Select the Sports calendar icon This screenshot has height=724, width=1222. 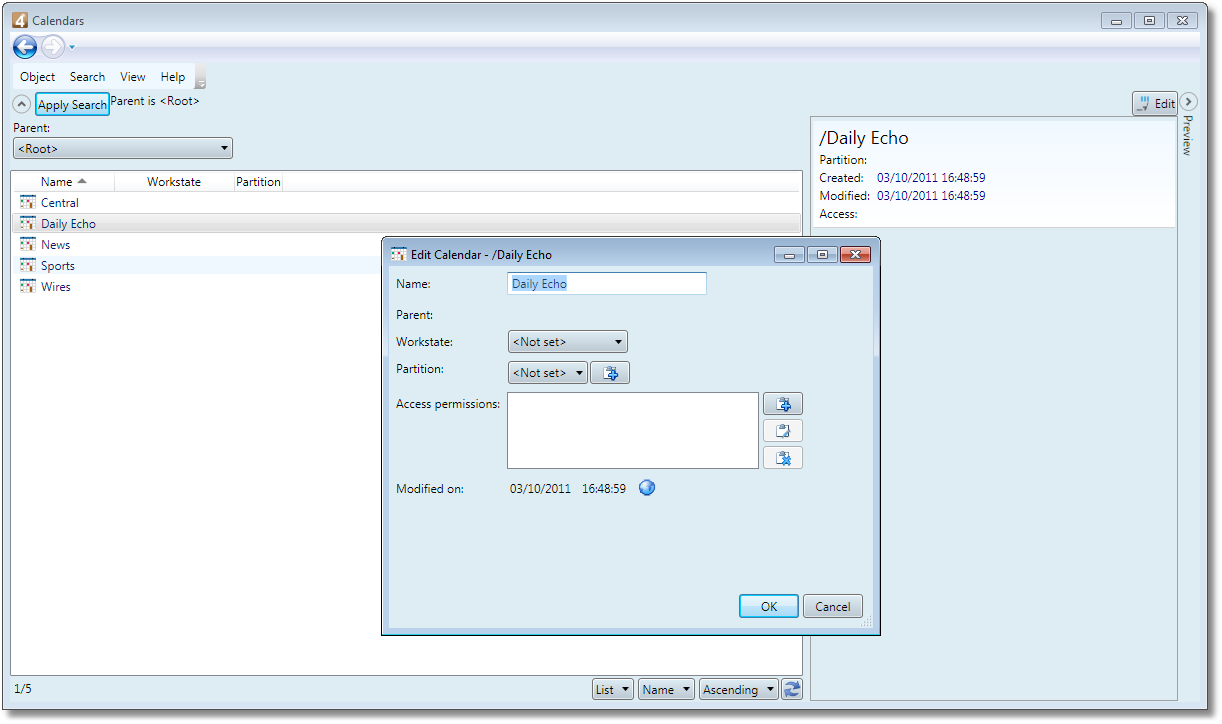click(x=27, y=266)
